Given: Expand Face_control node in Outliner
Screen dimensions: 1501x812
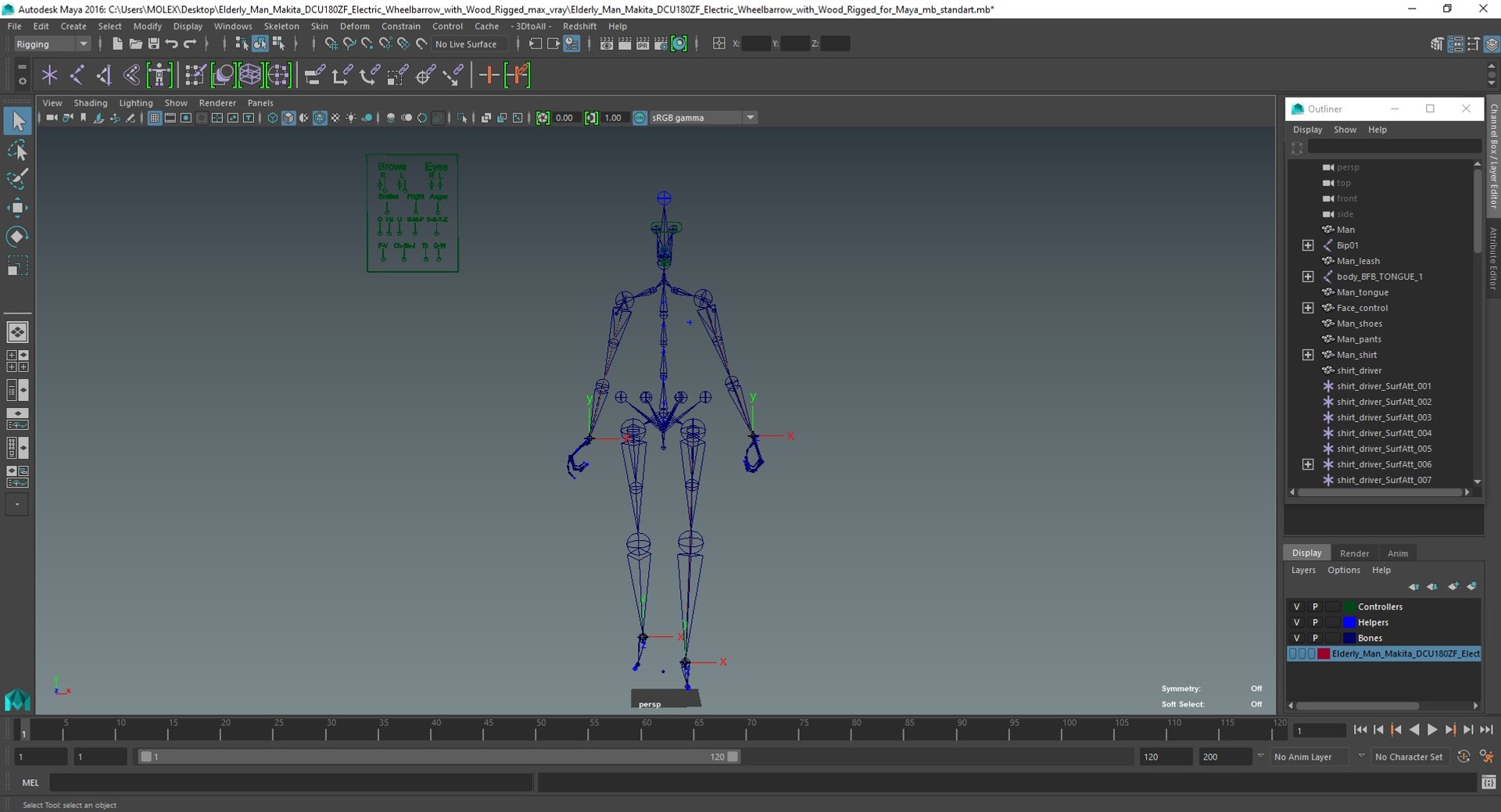Looking at the screenshot, I should [1308, 308].
